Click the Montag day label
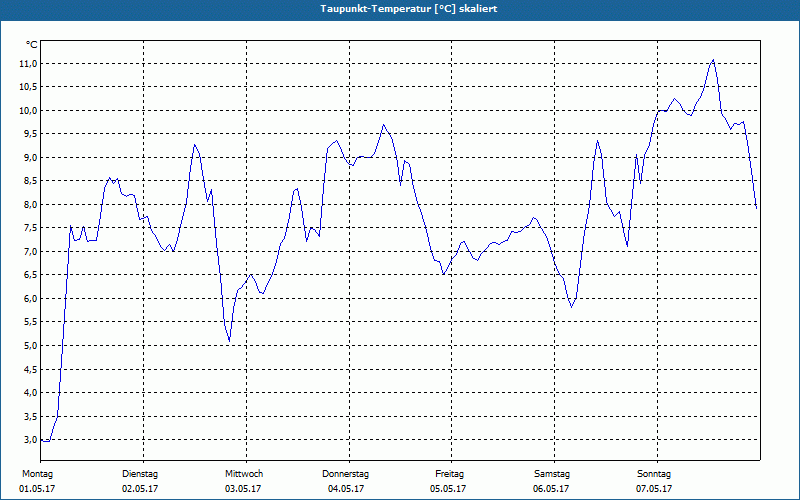The image size is (800, 500). pyautogui.click(x=37, y=474)
